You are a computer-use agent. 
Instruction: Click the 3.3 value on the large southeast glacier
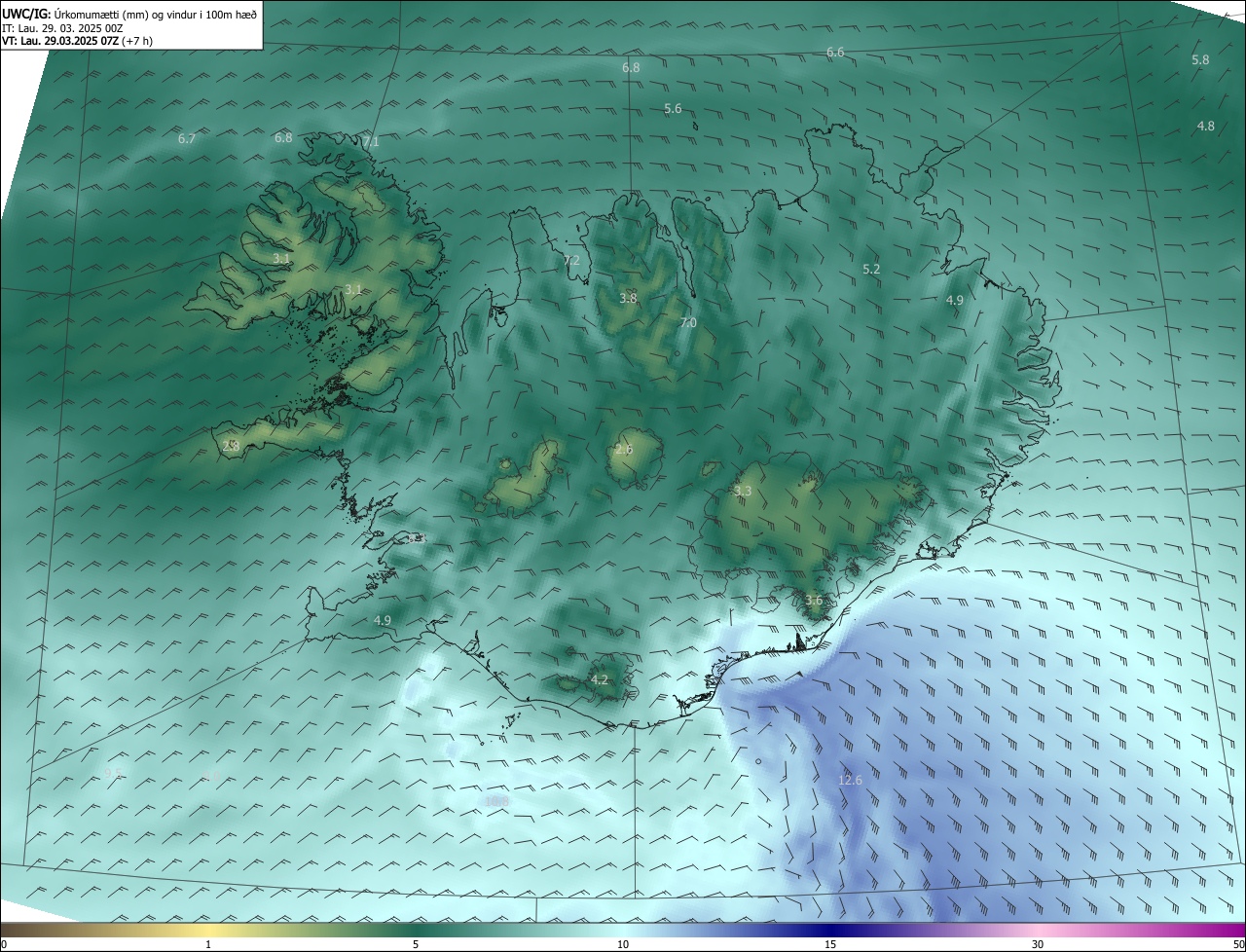coord(743,491)
